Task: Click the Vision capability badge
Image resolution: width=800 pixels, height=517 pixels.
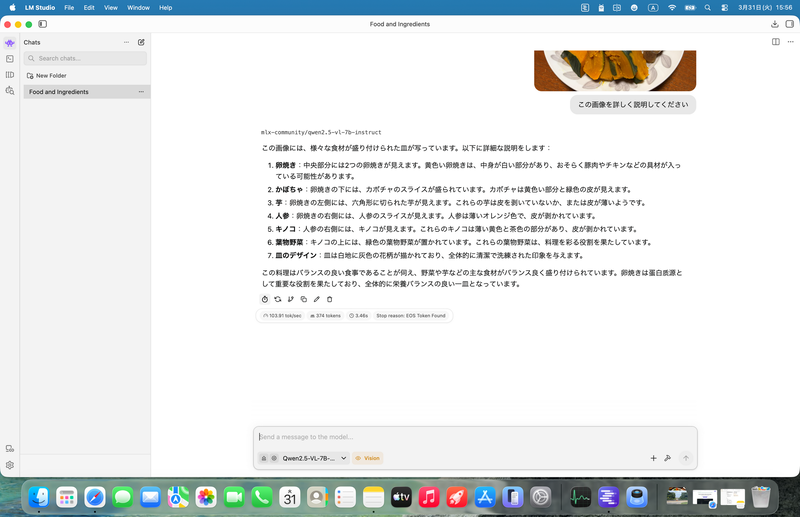Action: 367,458
